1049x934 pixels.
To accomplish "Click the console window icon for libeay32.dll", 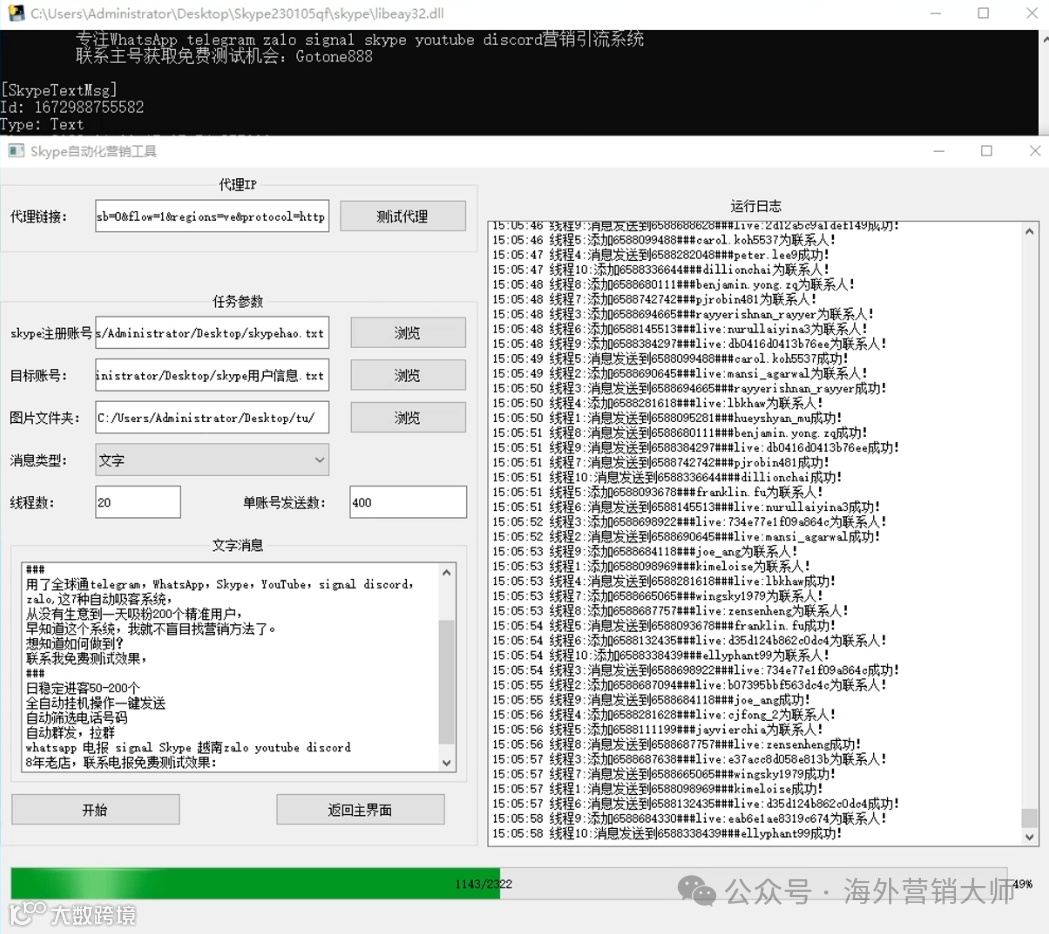I will pos(16,13).
